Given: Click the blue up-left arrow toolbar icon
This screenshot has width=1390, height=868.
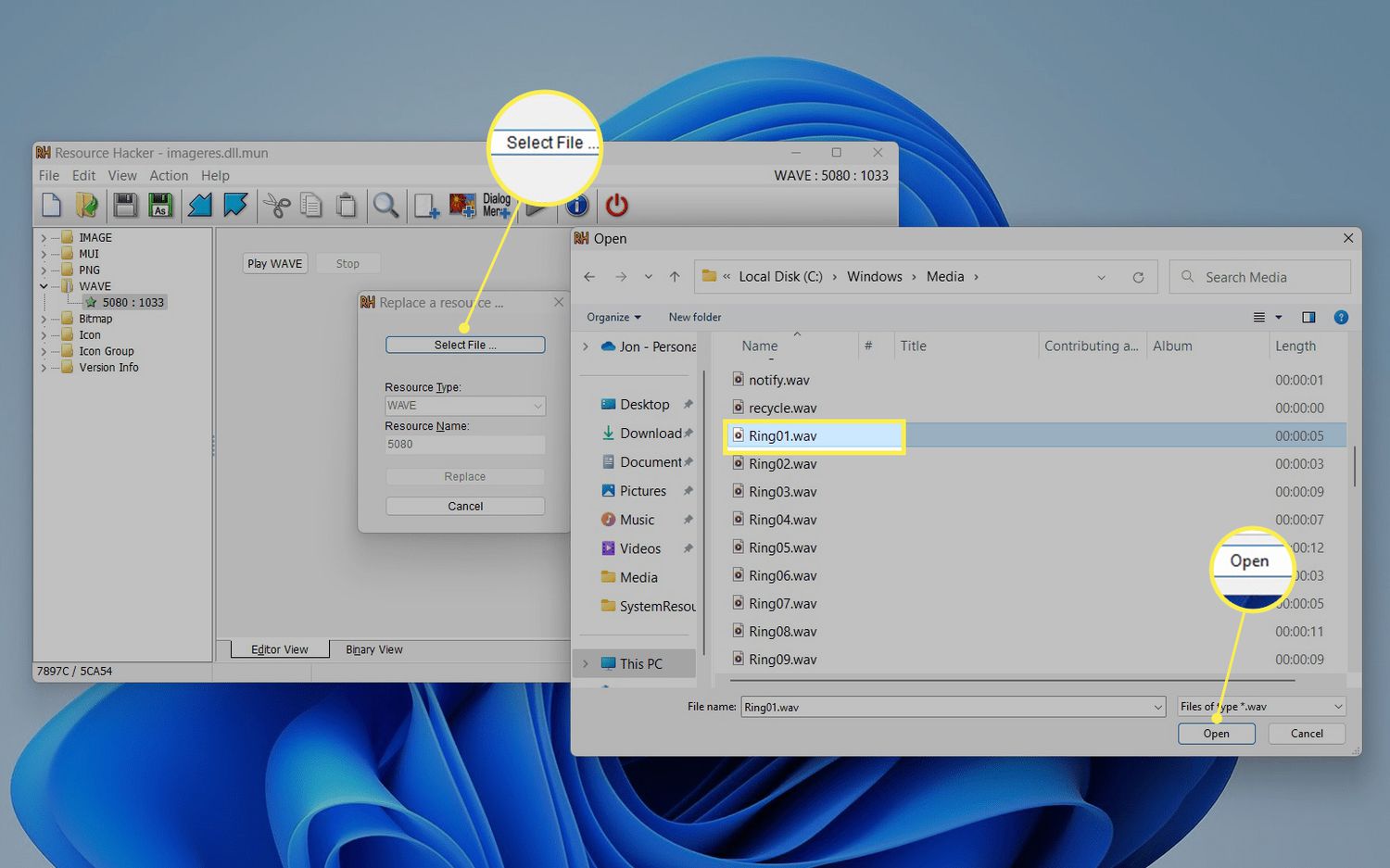Looking at the screenshot, I should 235,205.
